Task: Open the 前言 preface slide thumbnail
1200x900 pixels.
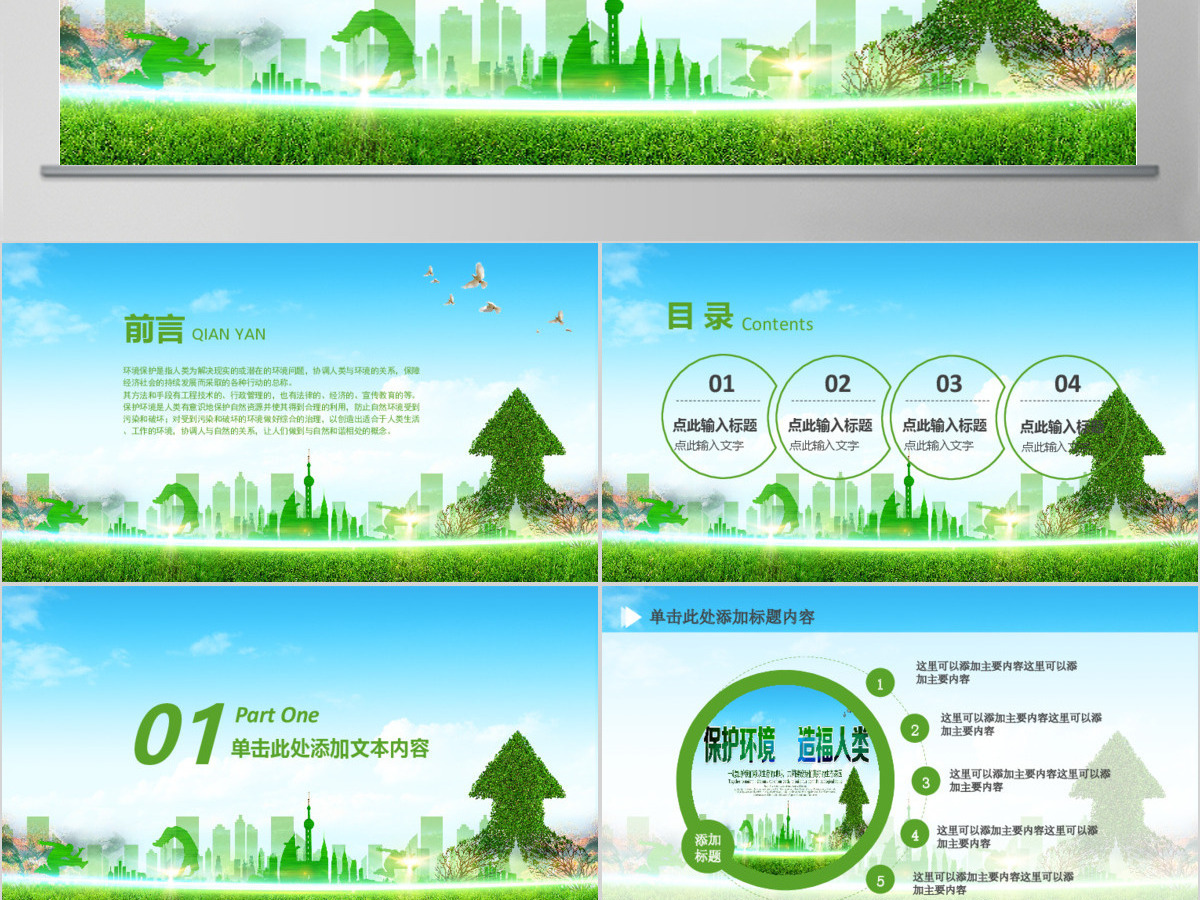Action: tap(299, 412)
